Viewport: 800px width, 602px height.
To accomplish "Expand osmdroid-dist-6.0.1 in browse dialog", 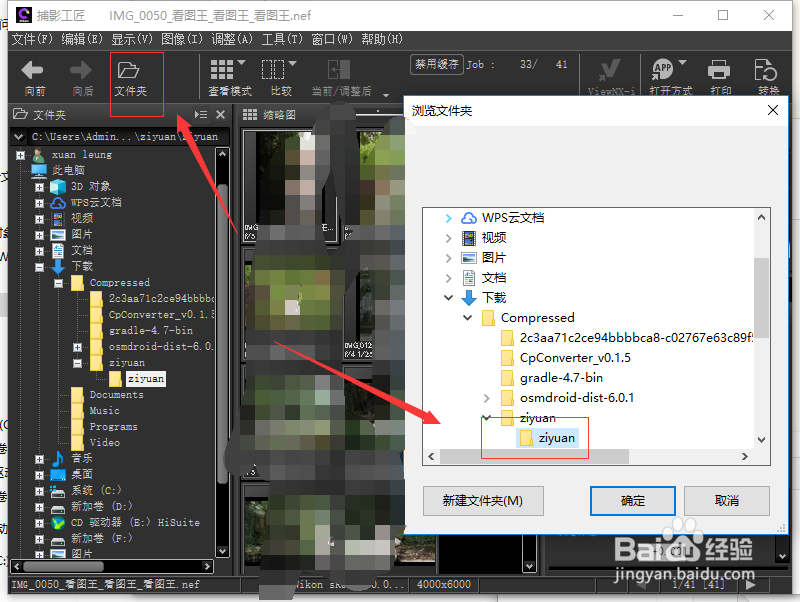I will [x=486, y=398].
